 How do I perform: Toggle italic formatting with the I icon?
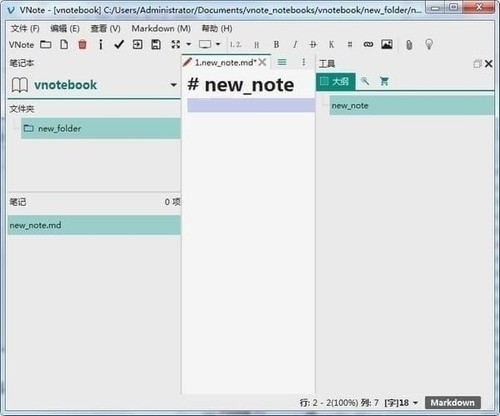295,44
